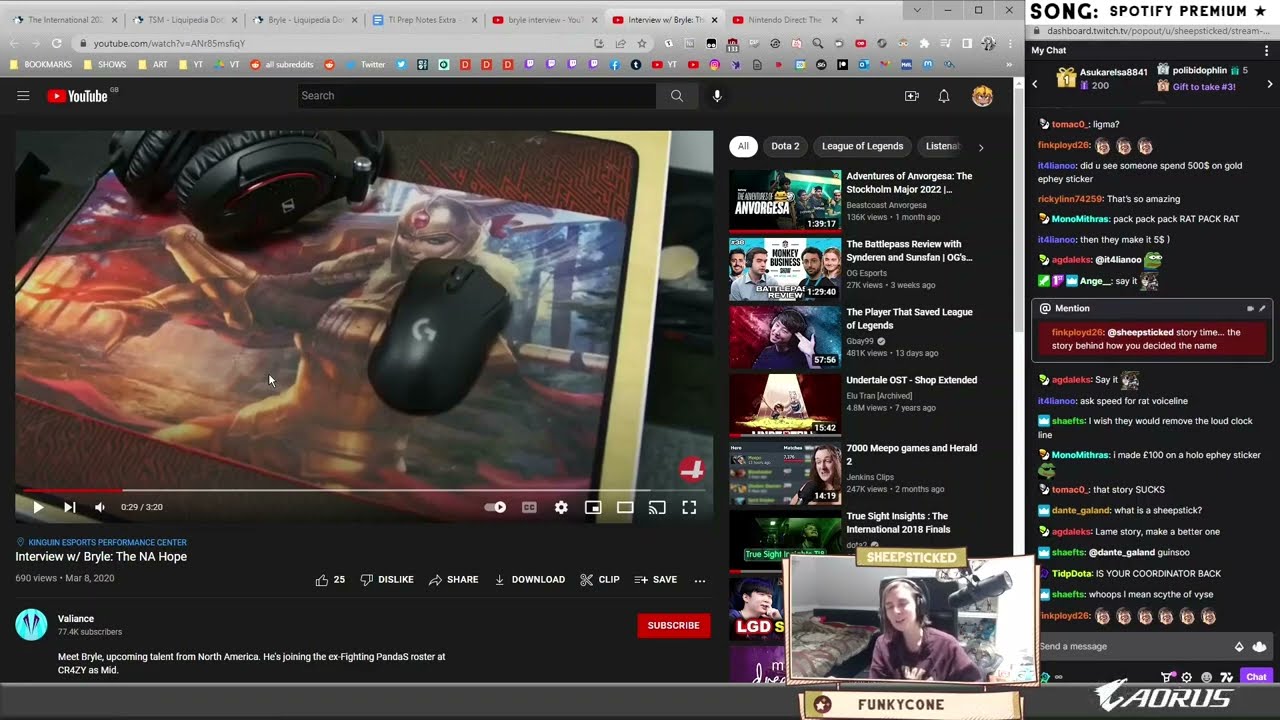The width and height of the screenshot is (1280, 720).
Task: Open the YouTube hamburger guide menu
Action: point(23,96)
